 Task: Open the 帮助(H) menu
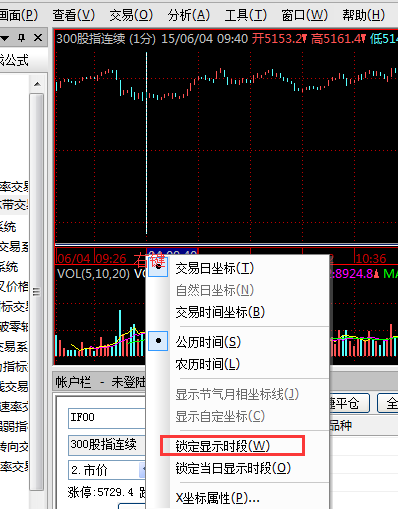tap(364, 15)
